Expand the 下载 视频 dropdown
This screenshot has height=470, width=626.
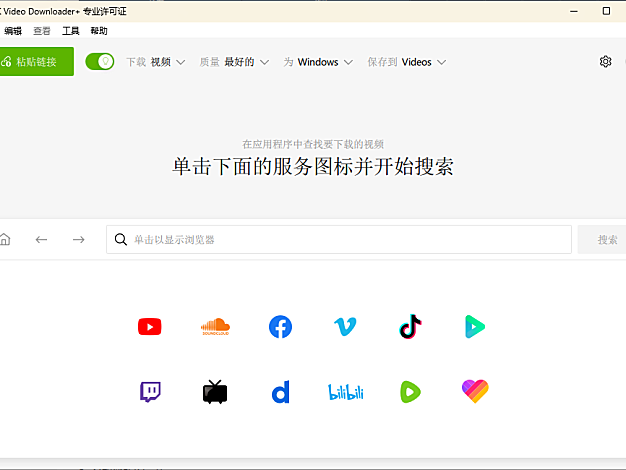156,62
